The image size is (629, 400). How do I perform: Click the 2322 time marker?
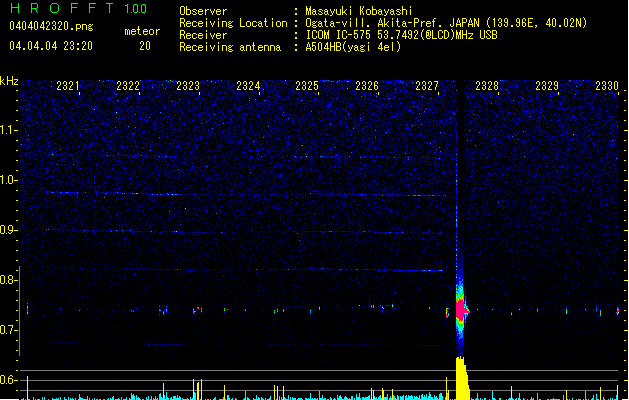click(x=128, y=86)
